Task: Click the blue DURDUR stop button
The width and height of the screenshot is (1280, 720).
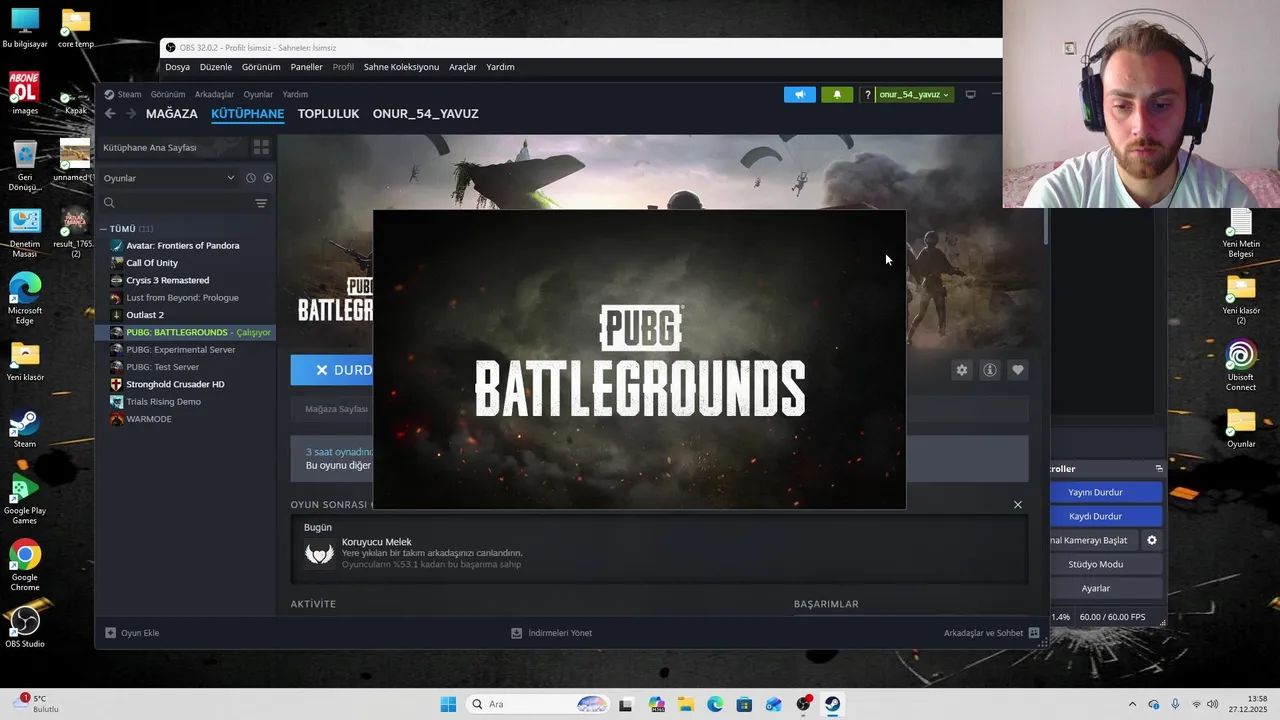Action: click(x=332, y=370)
